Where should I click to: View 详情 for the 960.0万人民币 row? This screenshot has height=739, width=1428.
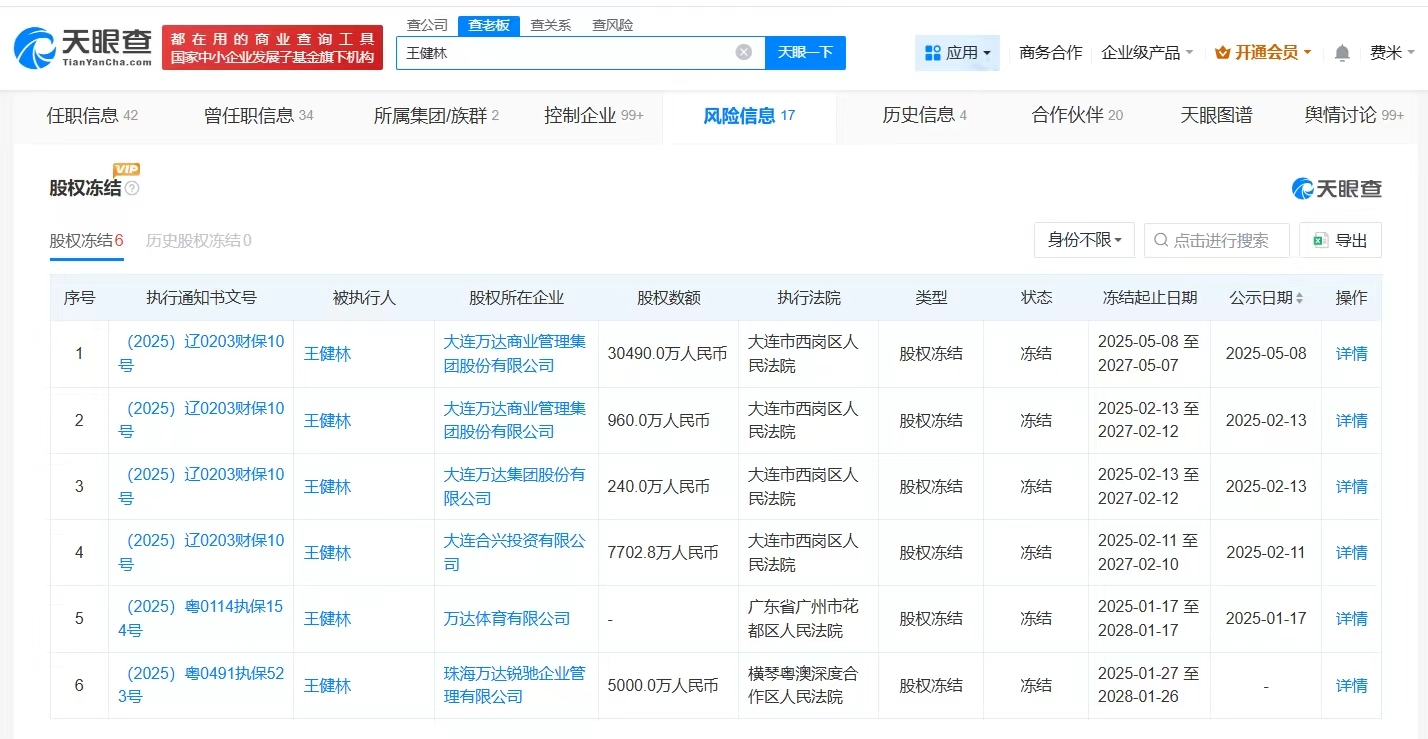(x=1352, y=420)
